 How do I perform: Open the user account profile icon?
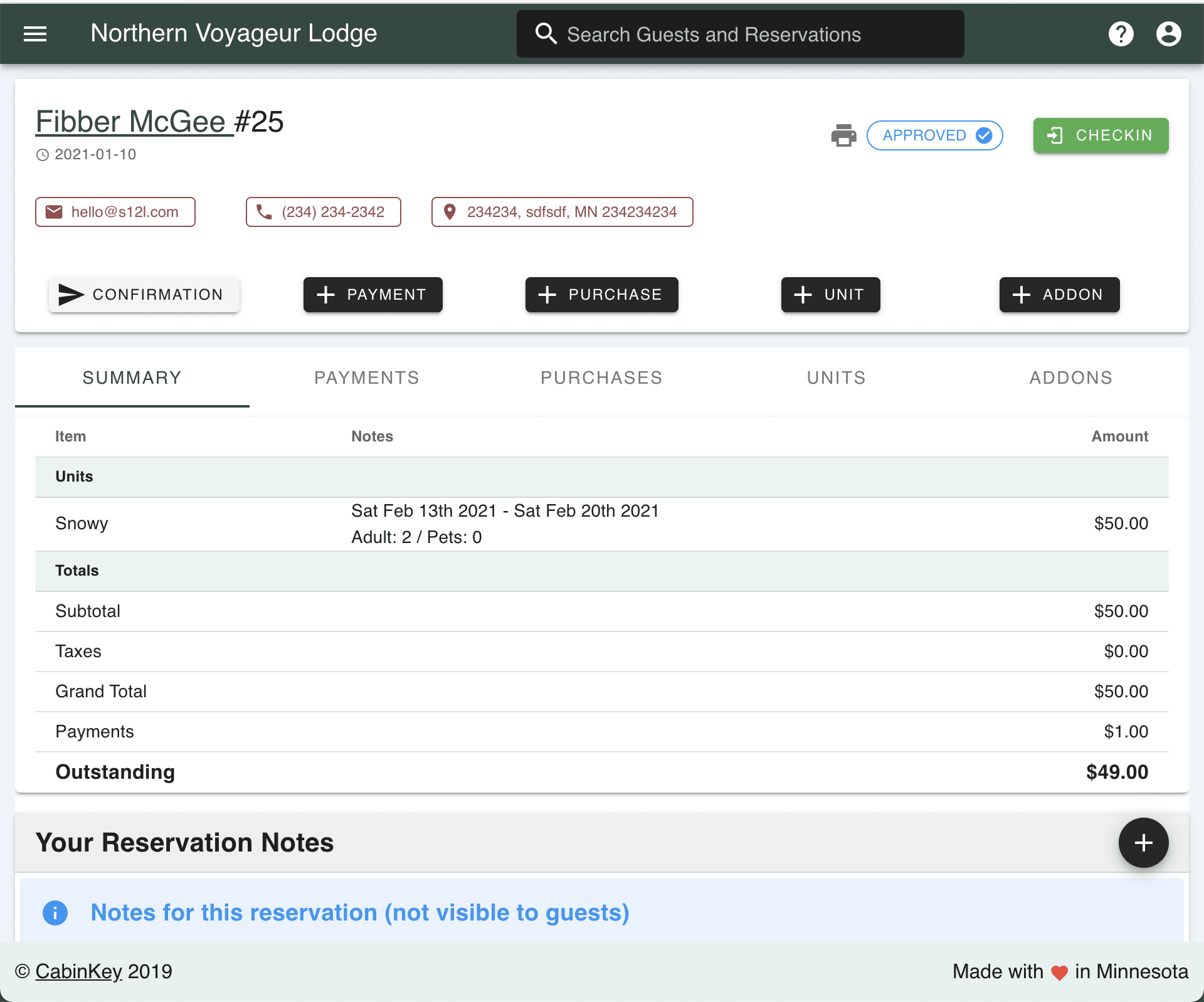pyautogui.click(x=1168, y=34)
